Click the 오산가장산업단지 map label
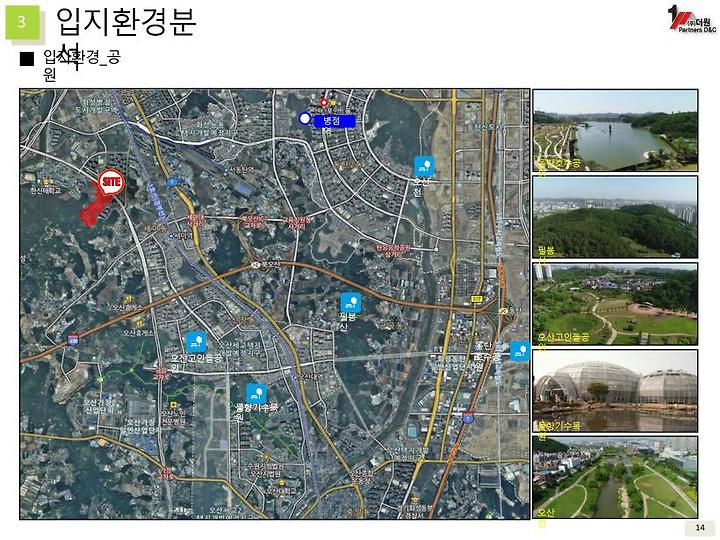Screen dimensions: 720x540 tap(98, 406)
